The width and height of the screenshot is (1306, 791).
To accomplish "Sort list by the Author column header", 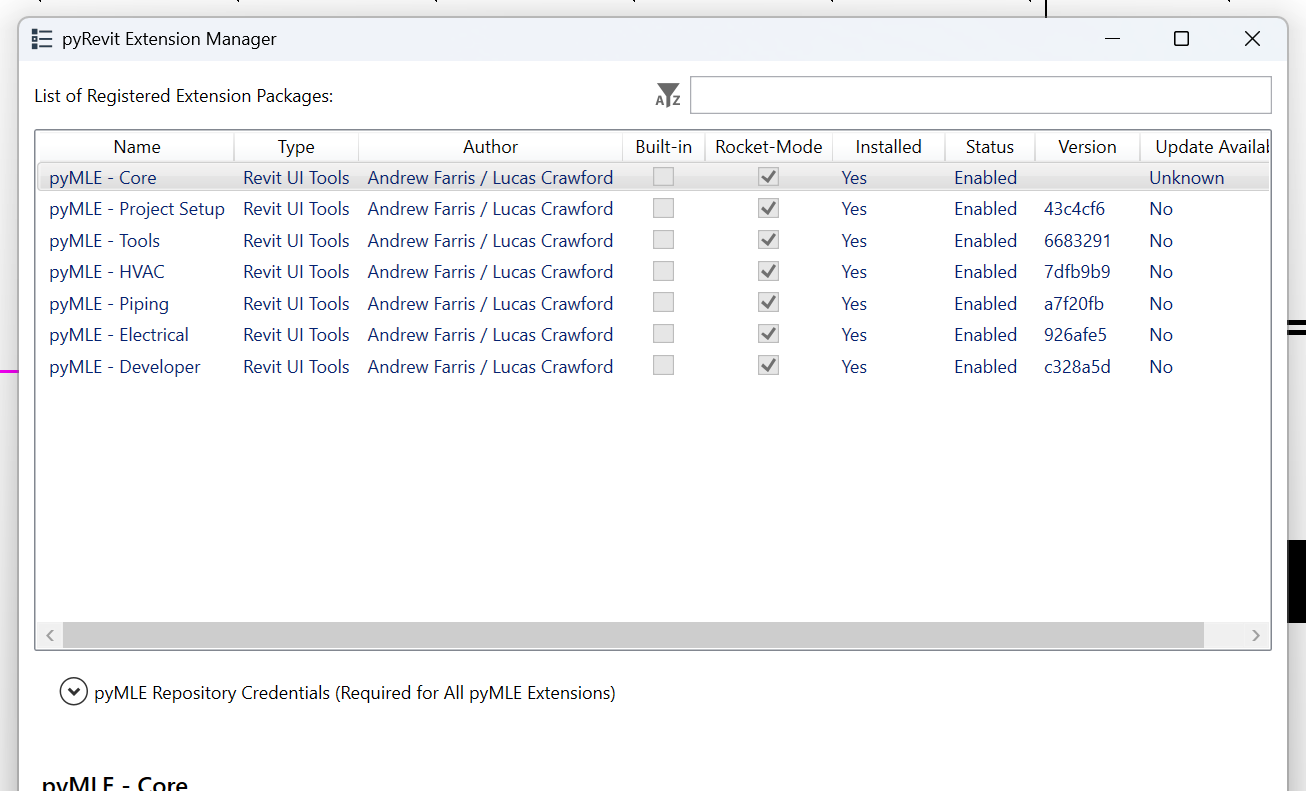I will [x=490, y=147].
